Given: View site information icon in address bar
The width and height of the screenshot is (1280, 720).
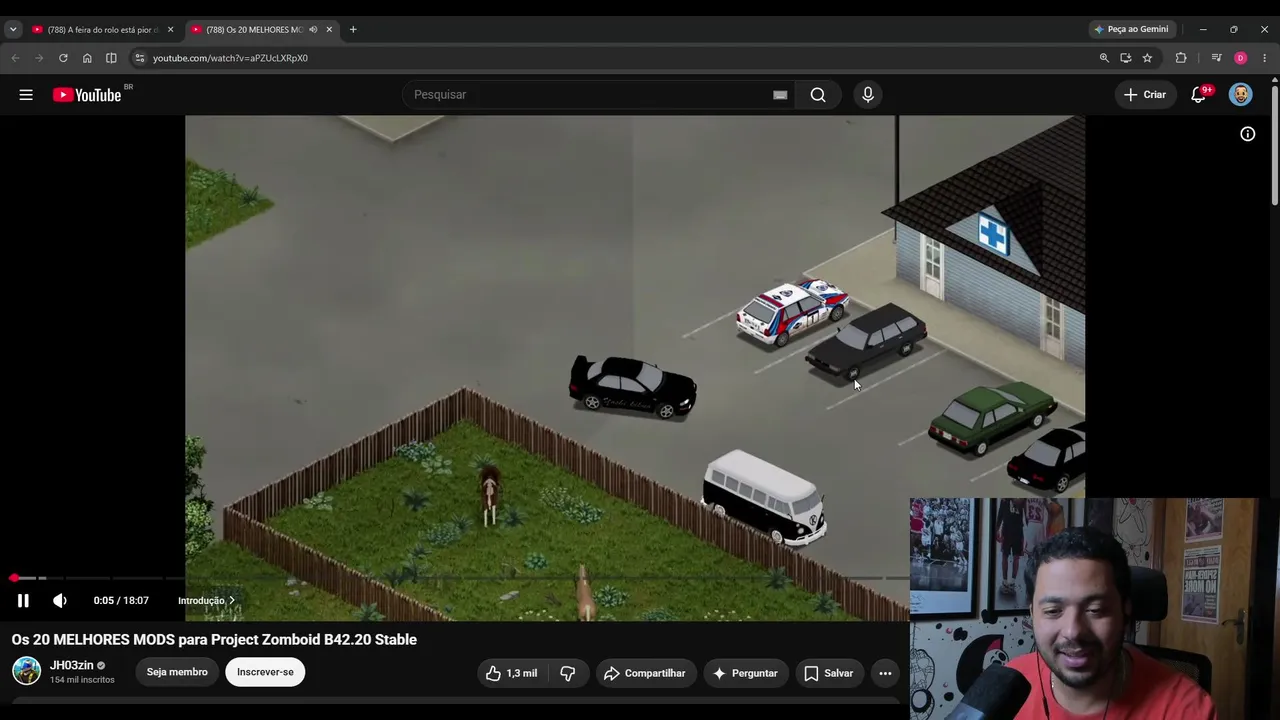Looking at the screenshot, I should click(140, 58).
